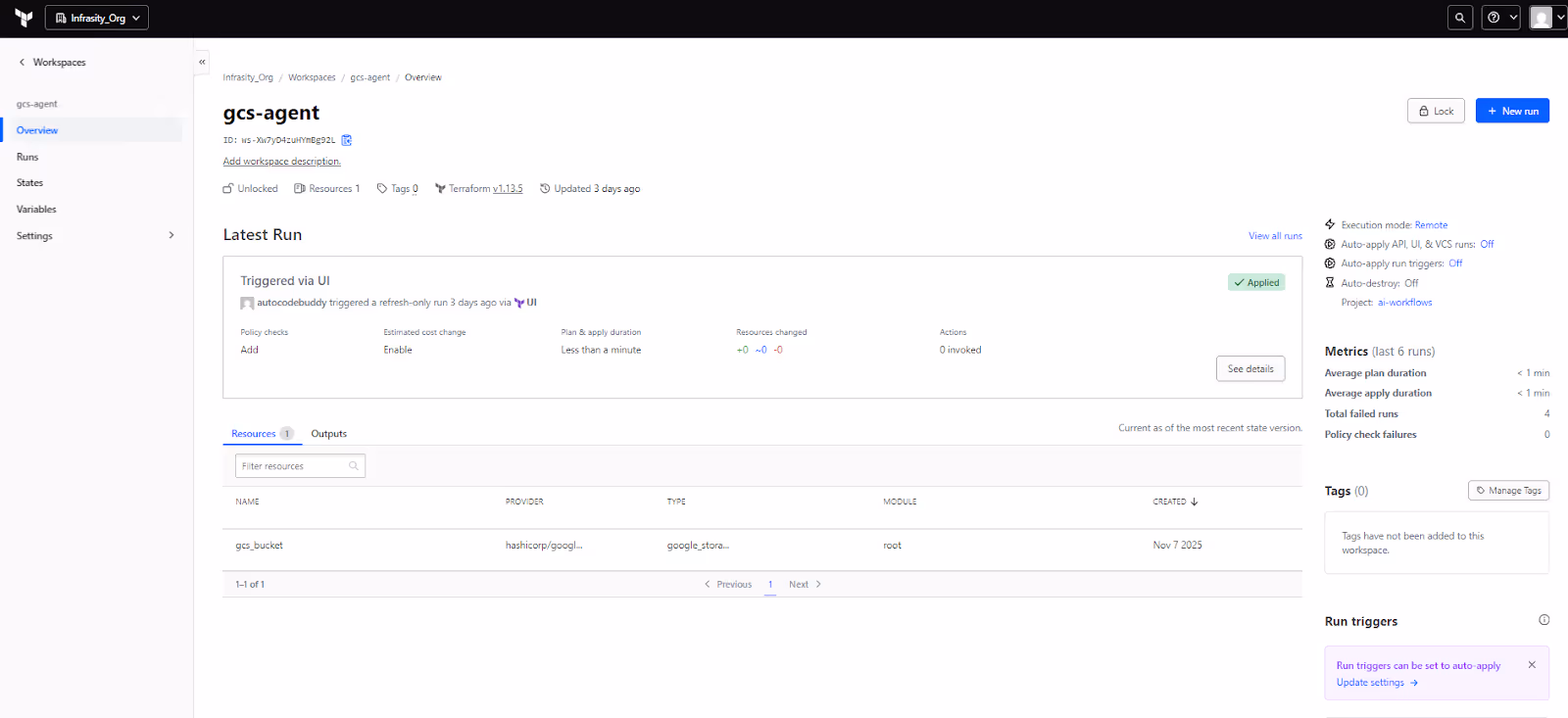Screen dimensions: 1568x718
Task: Focus the Filter resources input field
Action: point(300,466)
